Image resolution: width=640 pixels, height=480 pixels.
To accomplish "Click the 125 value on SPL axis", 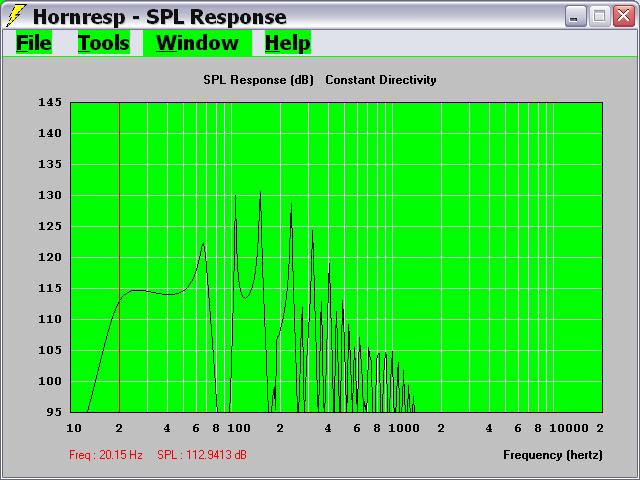I will pos(50,226).
